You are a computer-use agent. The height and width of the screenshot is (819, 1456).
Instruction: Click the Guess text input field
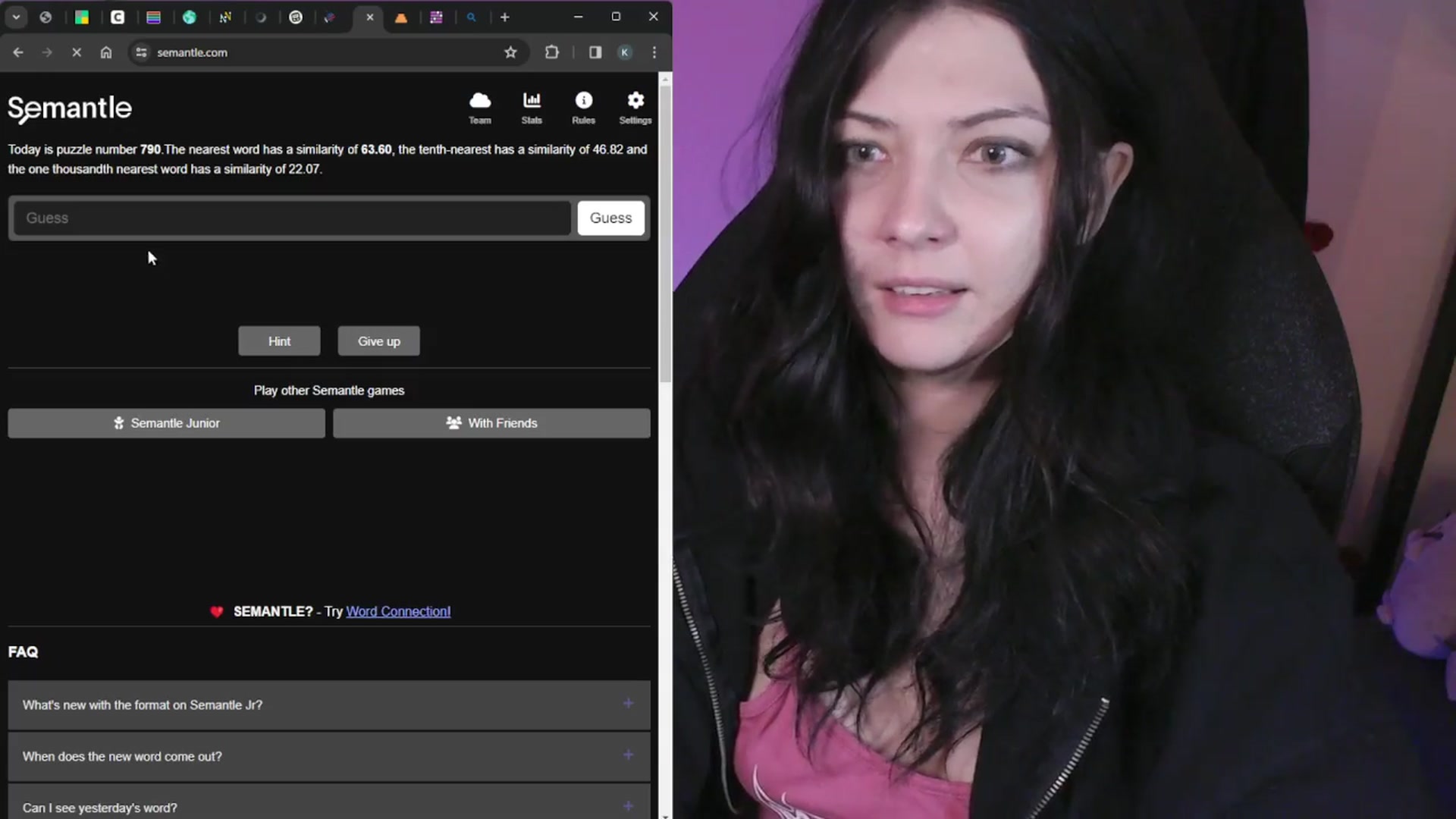point(292,218)
